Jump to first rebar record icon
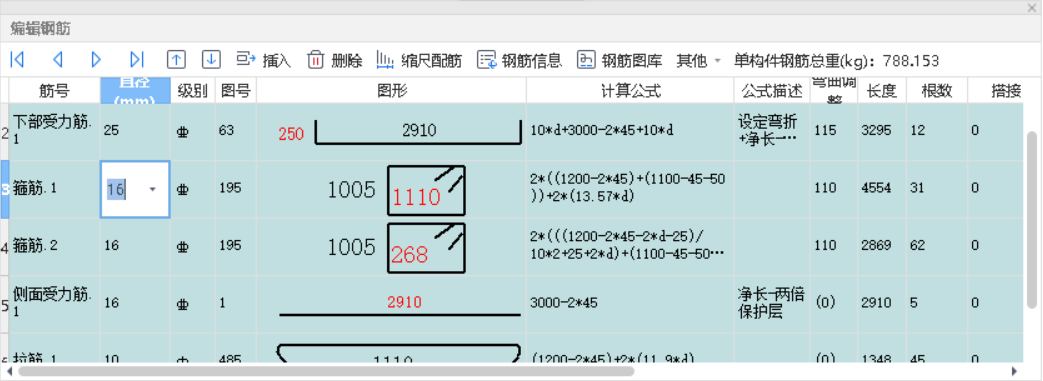 tap(17, 60)
